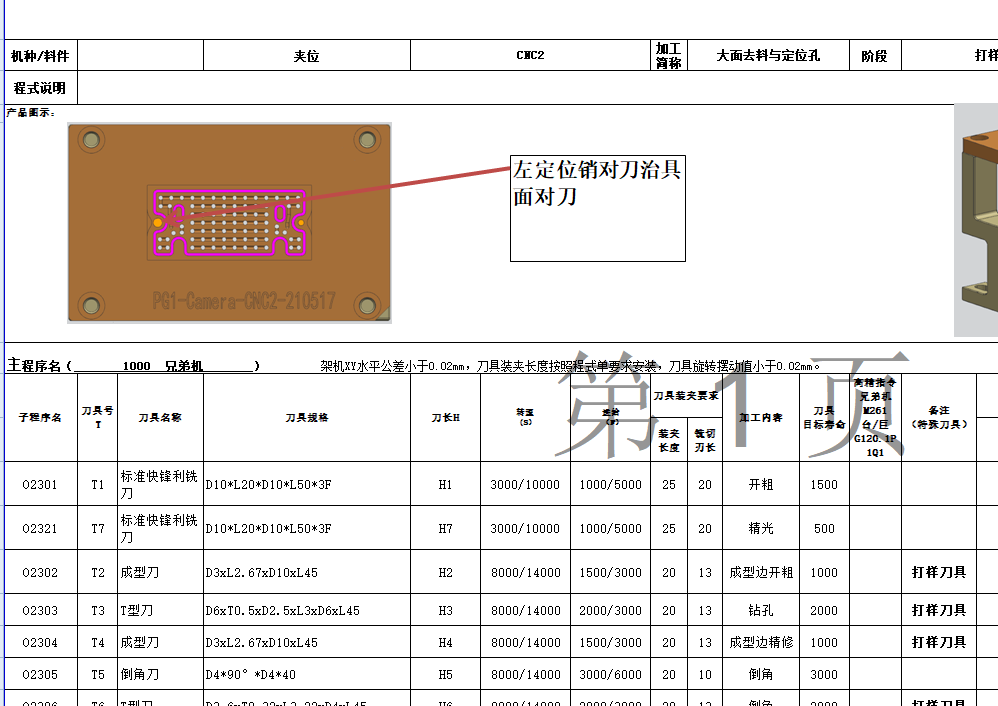Select the 钻孔 machining content cell
Screen dimensions: 998x706
click(761, 610)
